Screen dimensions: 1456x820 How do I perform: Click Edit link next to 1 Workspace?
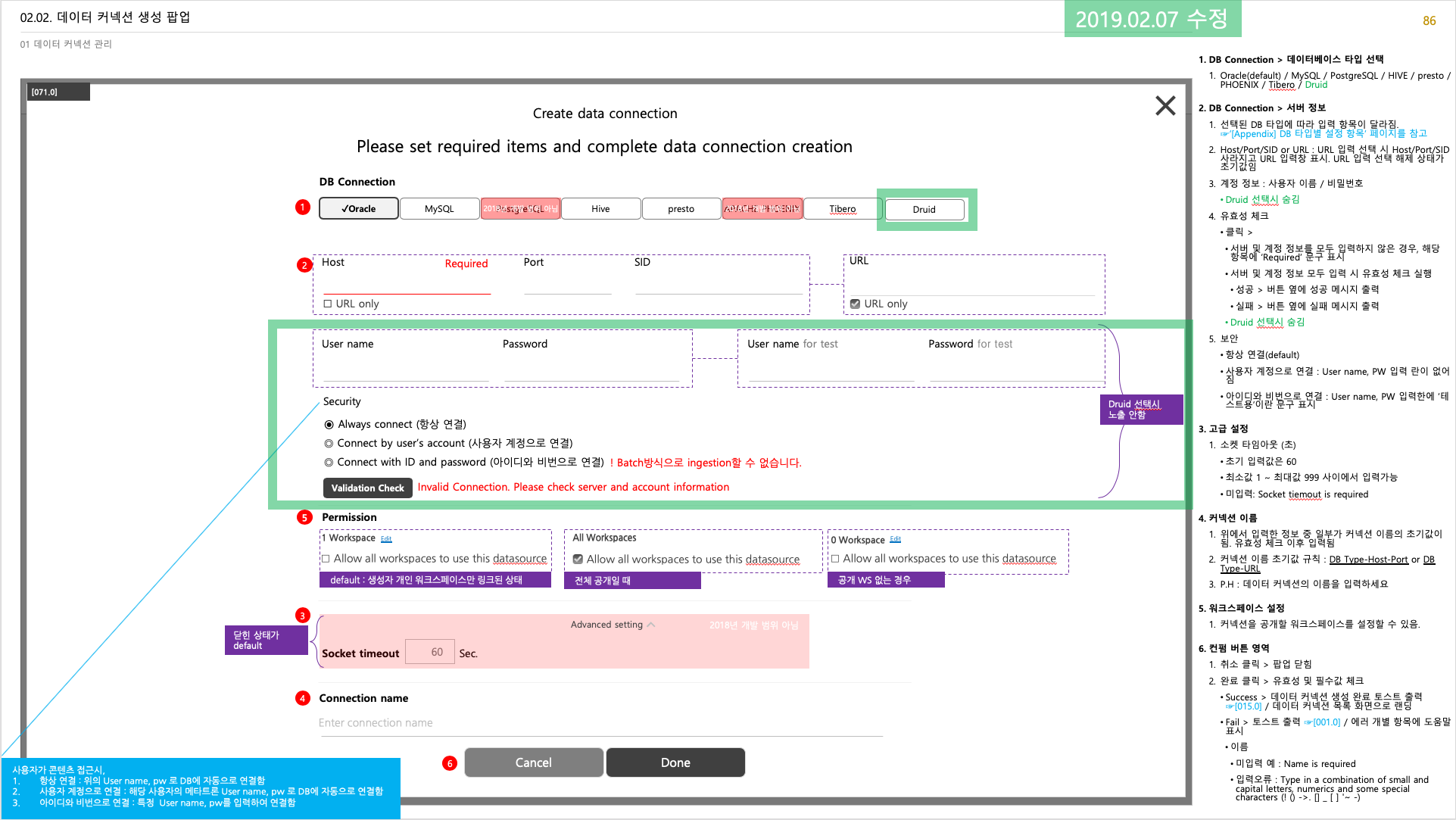(x=386, y=539)
